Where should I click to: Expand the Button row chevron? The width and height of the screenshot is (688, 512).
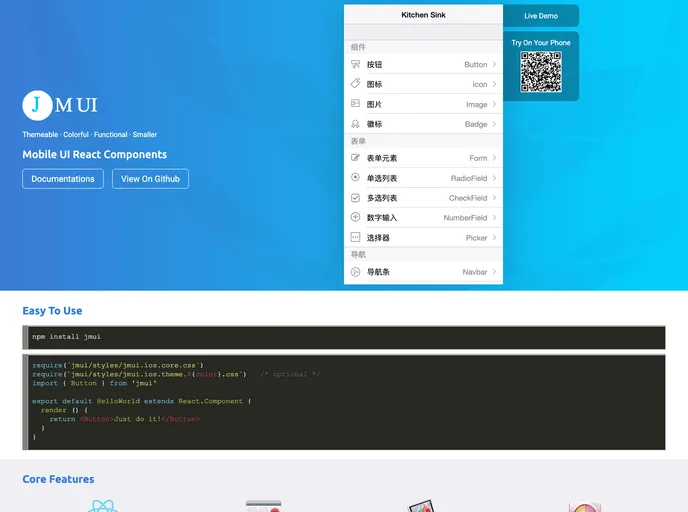494,64
